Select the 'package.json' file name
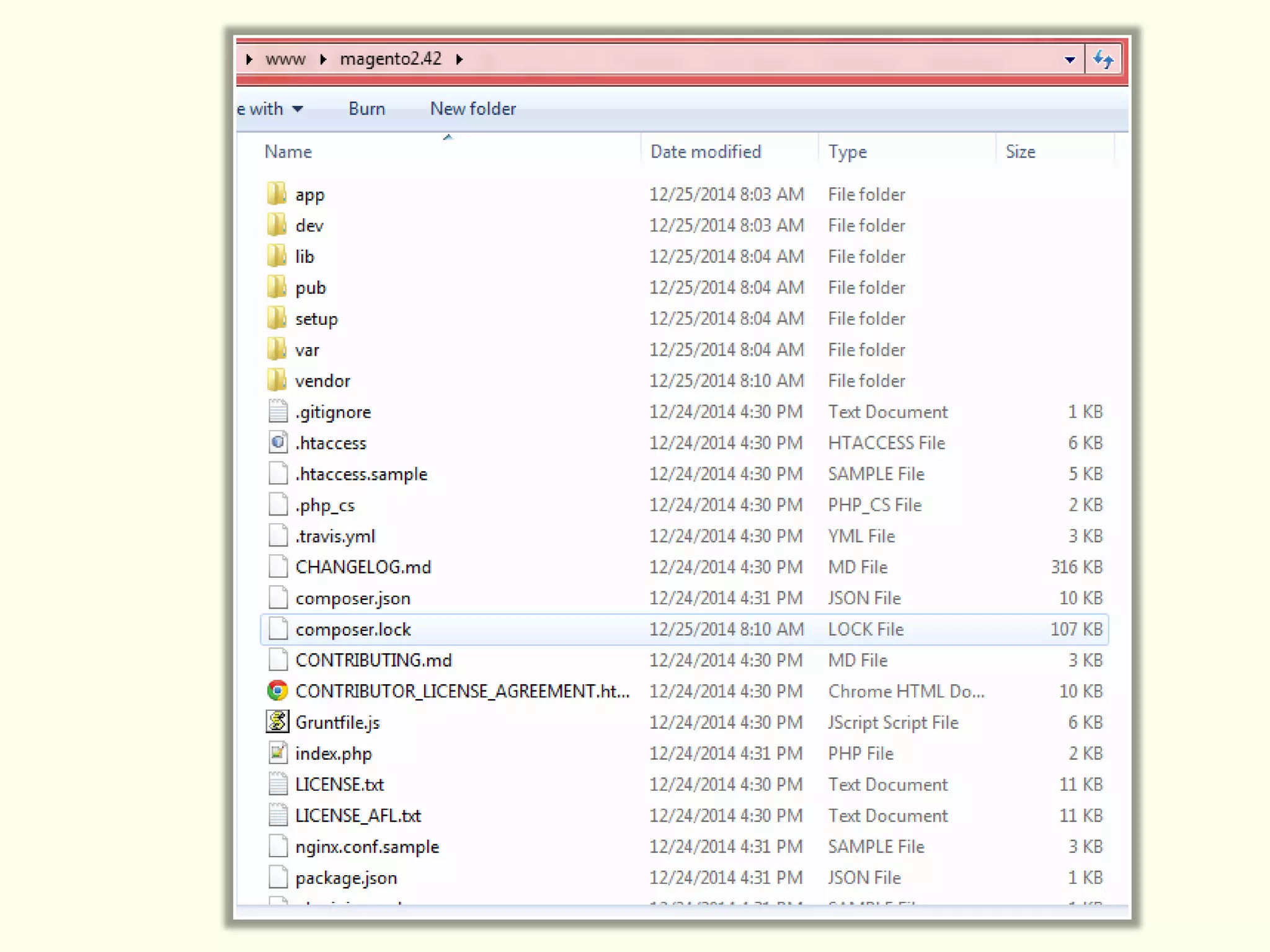1270x952 pixels. coord(346,878)
